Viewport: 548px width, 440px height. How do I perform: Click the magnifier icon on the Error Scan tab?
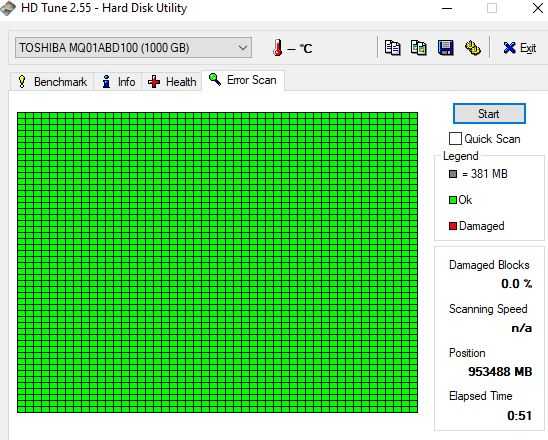[215, 80]
